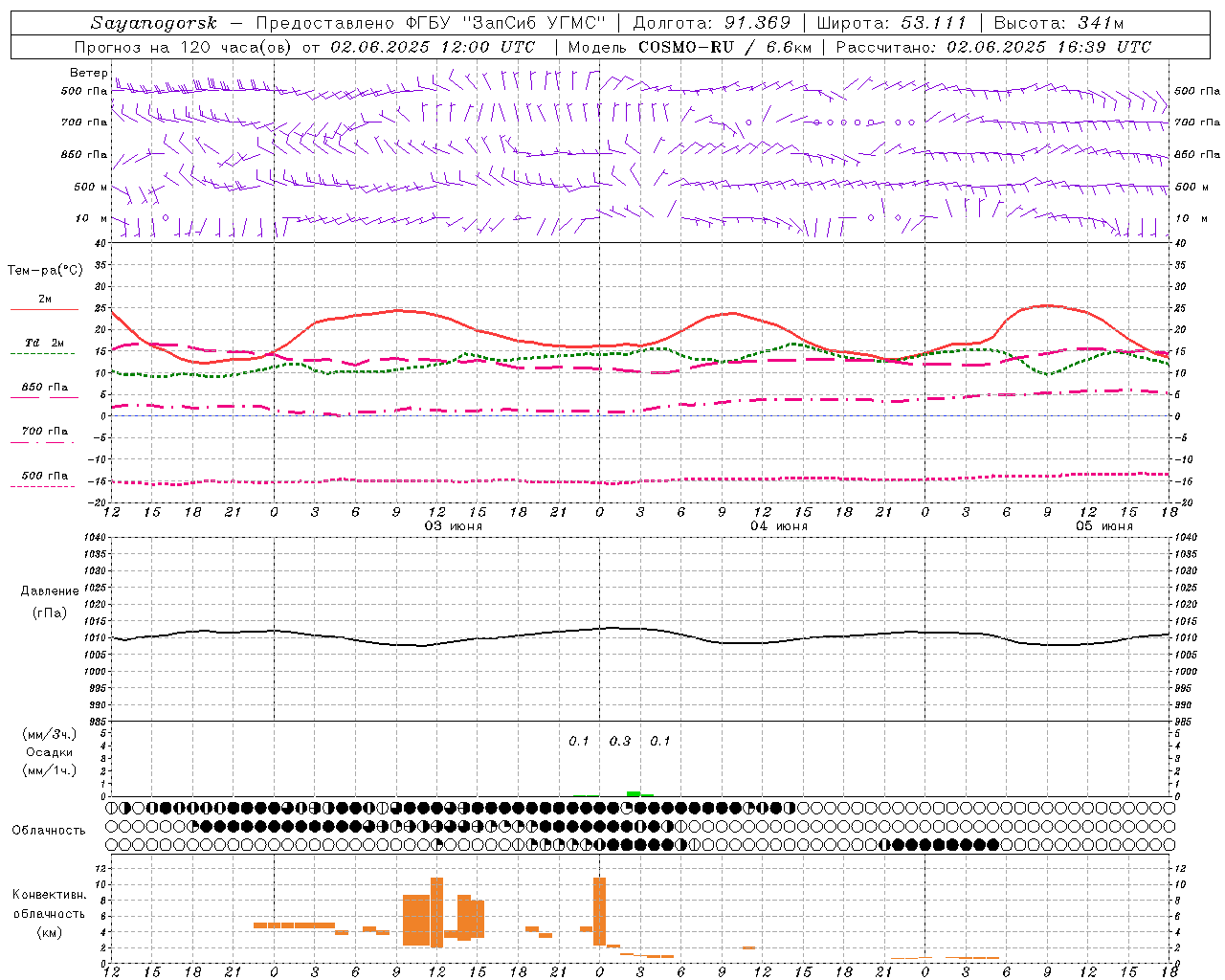Image resolution: width=1225 pixels, height=980 pixels.
Task: Click the '04 июня' date label
Action: click(x=778, y=526)
